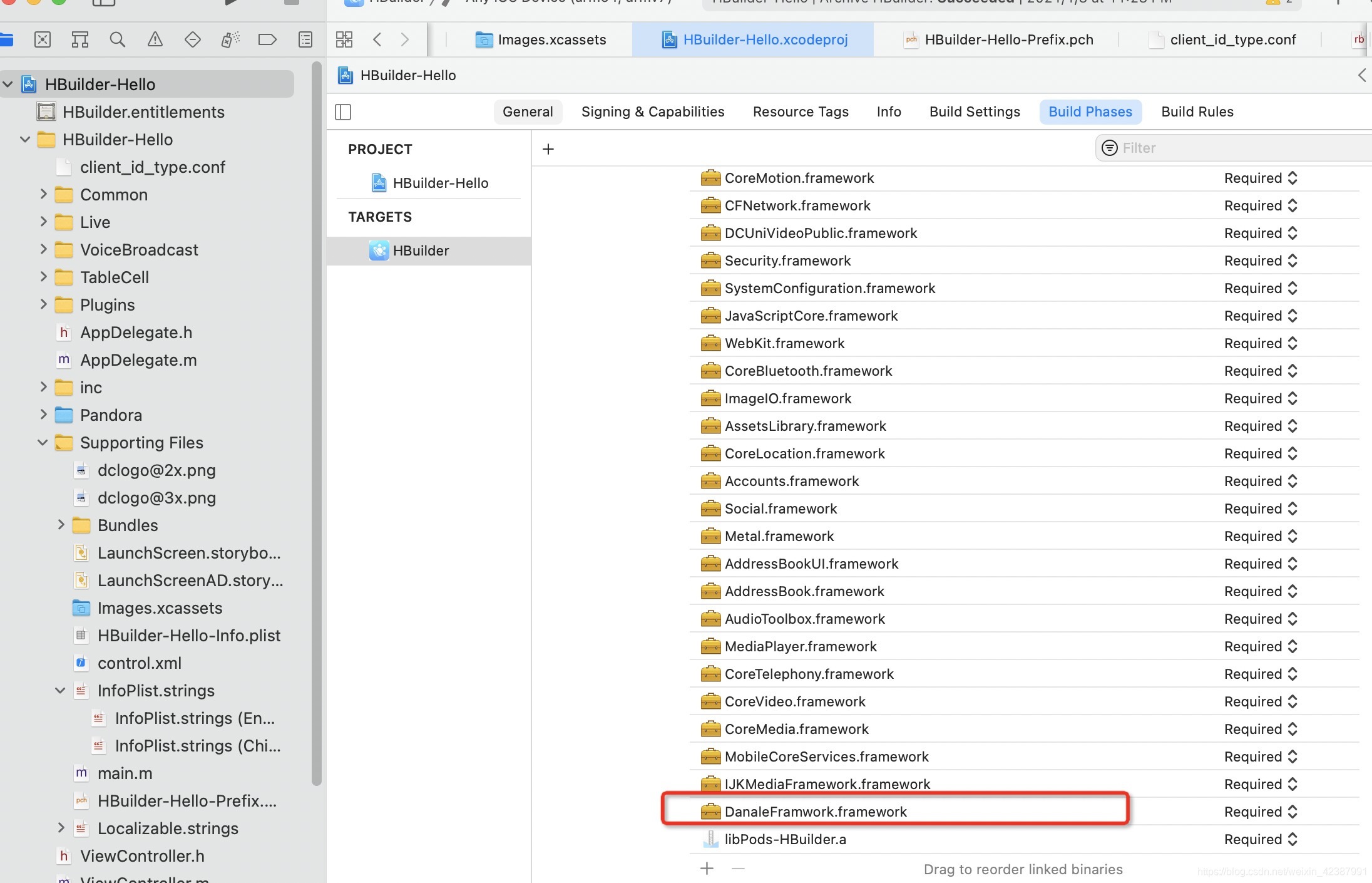
Task: Select AppDelegate.m in the navigator
Action: [138, 359]
